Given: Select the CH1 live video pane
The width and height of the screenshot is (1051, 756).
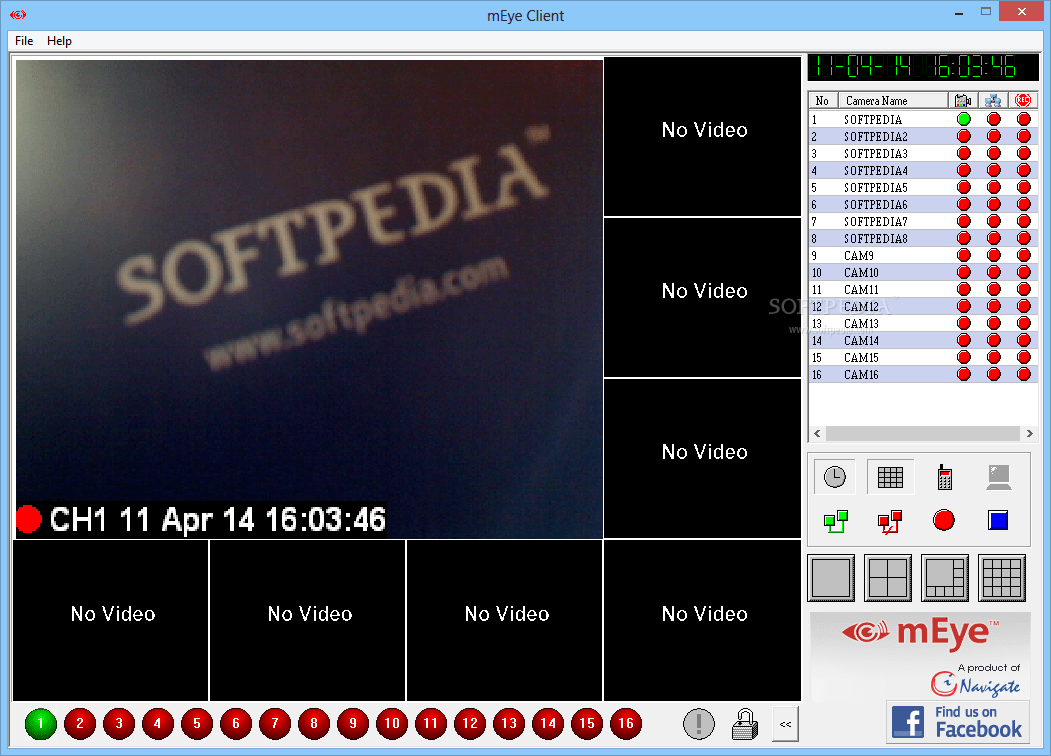Looking at the screenshot, I should pyautogui.click(x=309, y=299).
